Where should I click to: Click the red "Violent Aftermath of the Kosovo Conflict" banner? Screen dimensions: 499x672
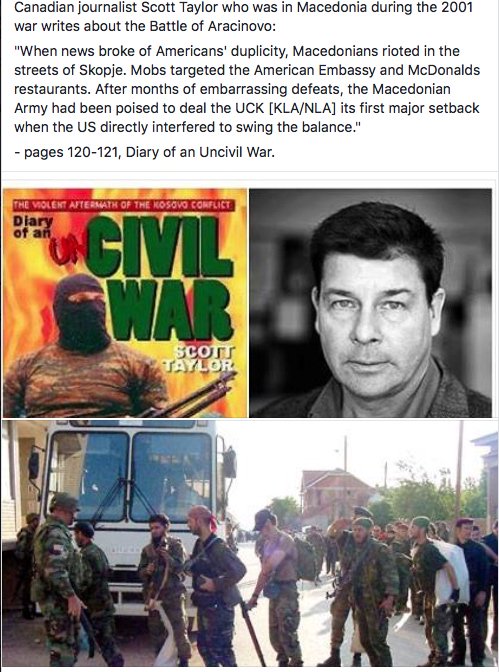coord(123,205)
